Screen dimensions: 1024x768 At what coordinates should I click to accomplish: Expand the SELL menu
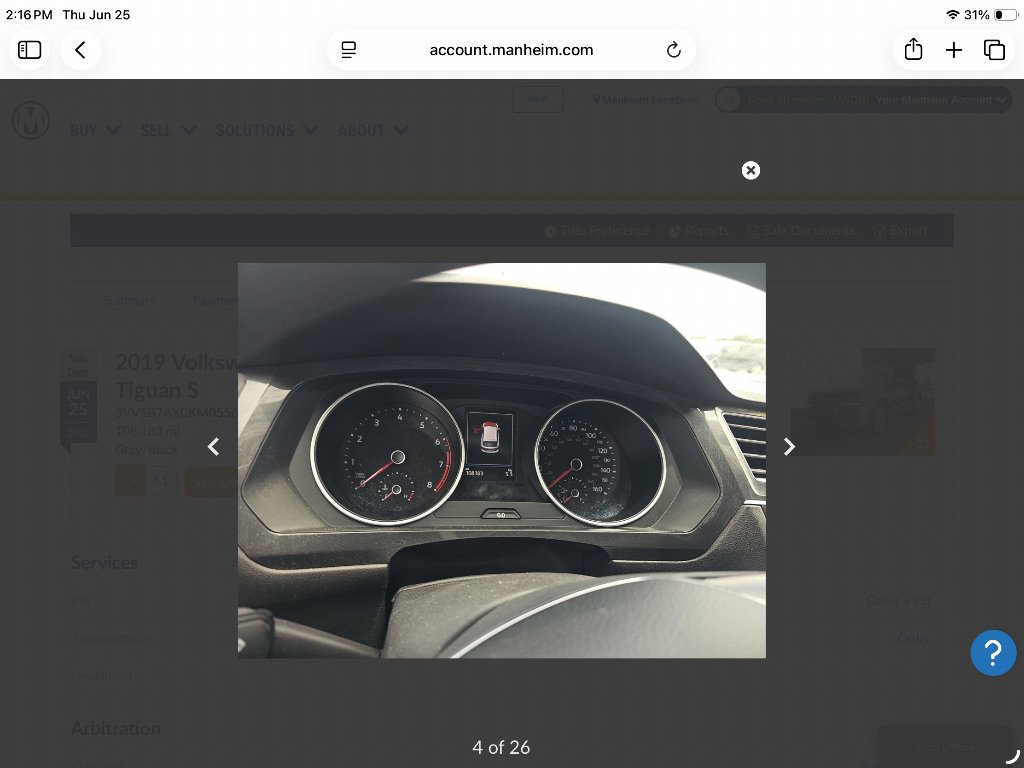[168, 130]
